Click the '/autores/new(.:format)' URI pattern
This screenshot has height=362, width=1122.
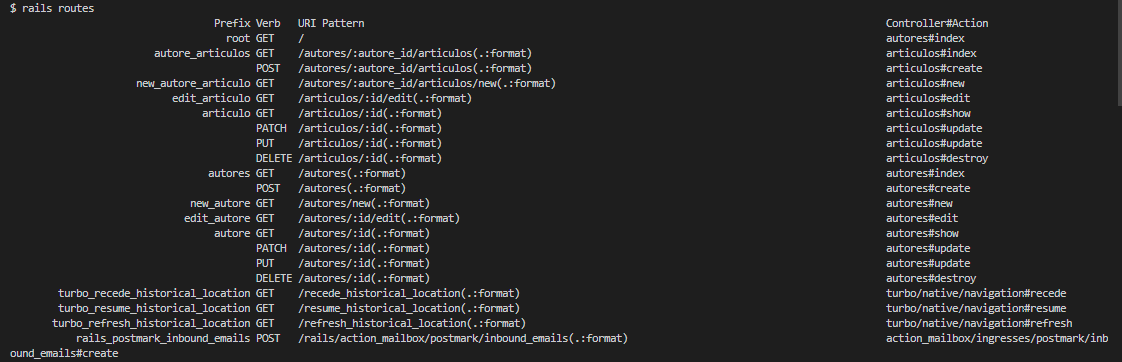(364, 204)
